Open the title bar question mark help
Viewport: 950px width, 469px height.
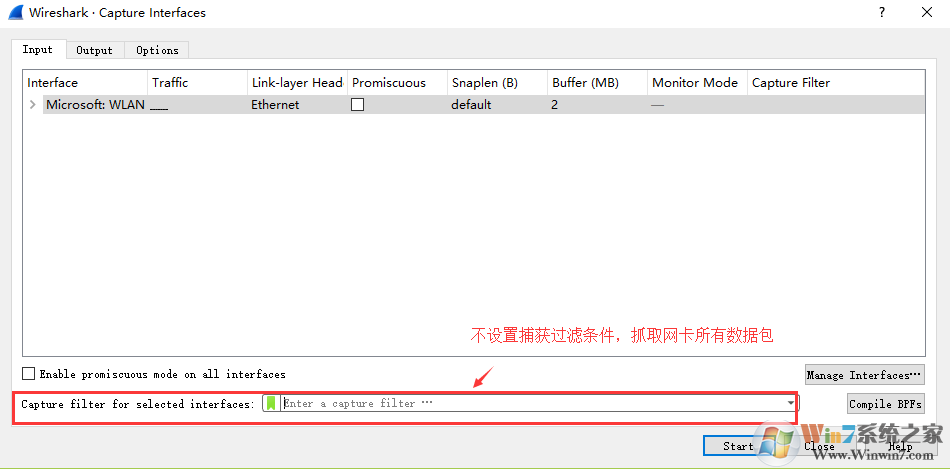coord(882,12)
